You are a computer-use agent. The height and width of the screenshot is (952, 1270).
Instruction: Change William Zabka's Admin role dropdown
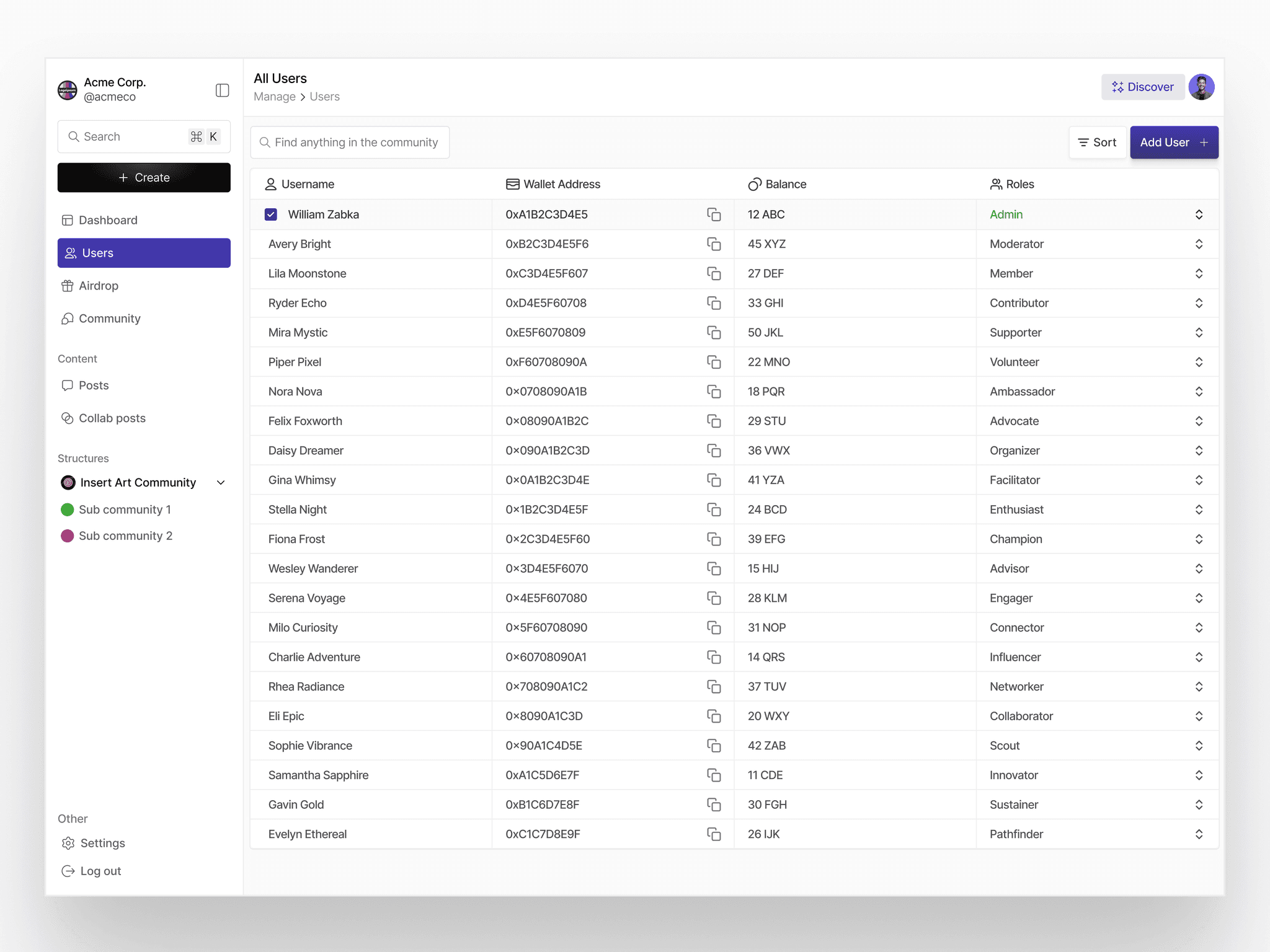point(1199,214)
